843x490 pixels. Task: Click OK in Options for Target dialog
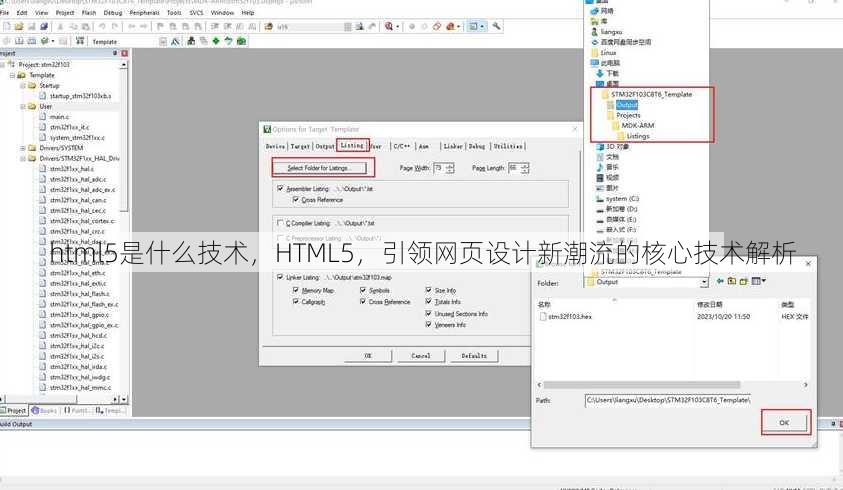point(368,356)
